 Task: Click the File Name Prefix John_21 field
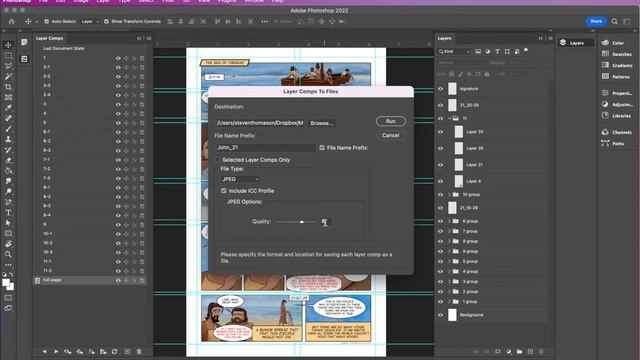point(266,147)
